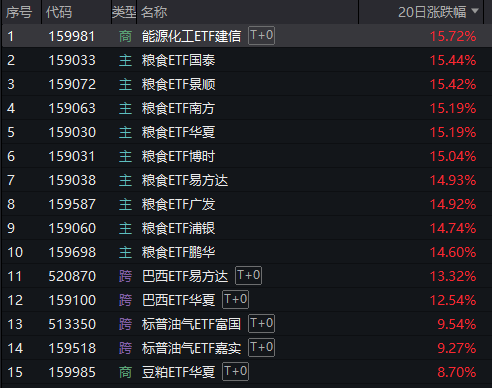Select the 标普油气ETF嘉实 name

191,348
